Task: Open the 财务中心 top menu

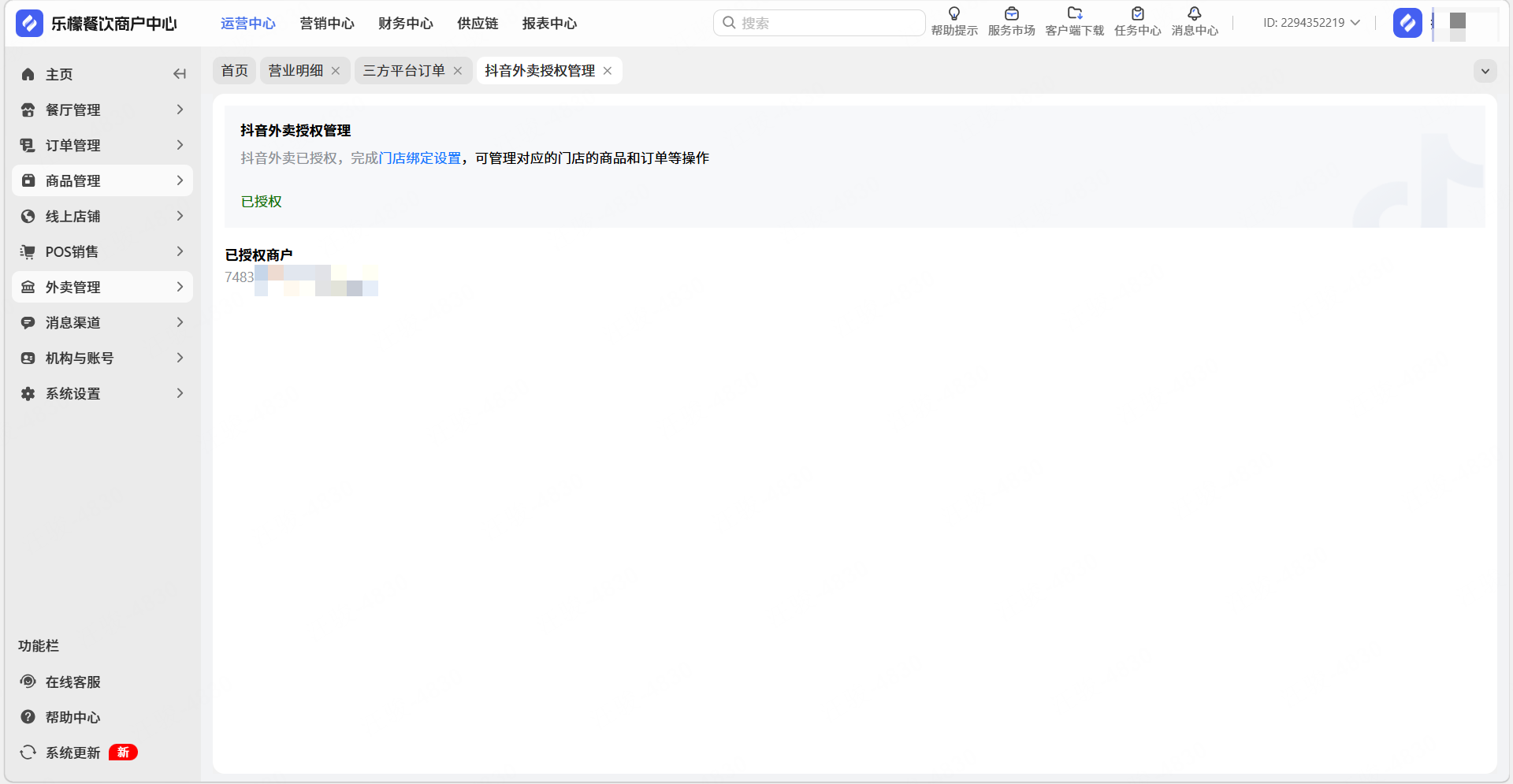Action: [406, 24]
